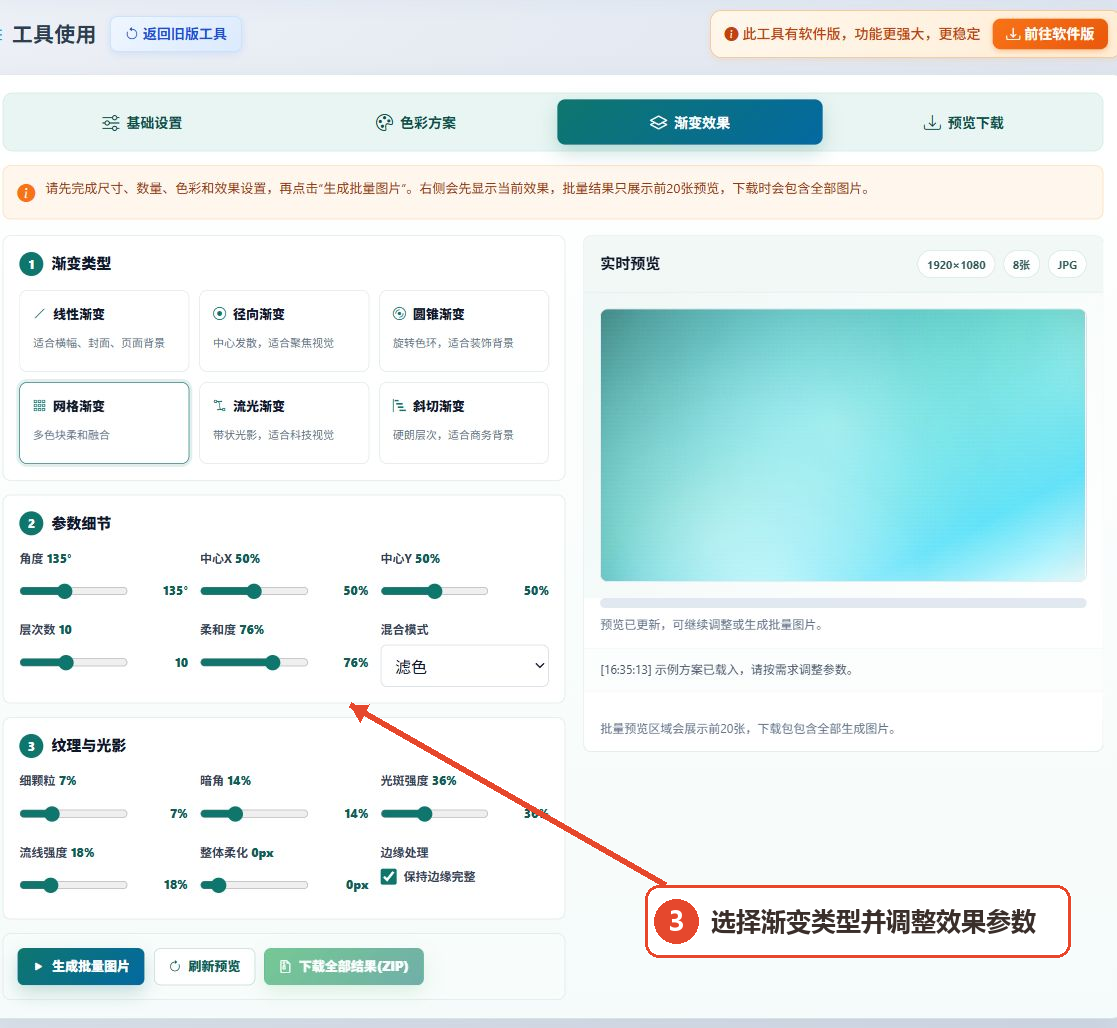This screenshot has height=1028, width=1117.
Task: Click the download icon in 预览下载 tab
Action: [931, 123]
